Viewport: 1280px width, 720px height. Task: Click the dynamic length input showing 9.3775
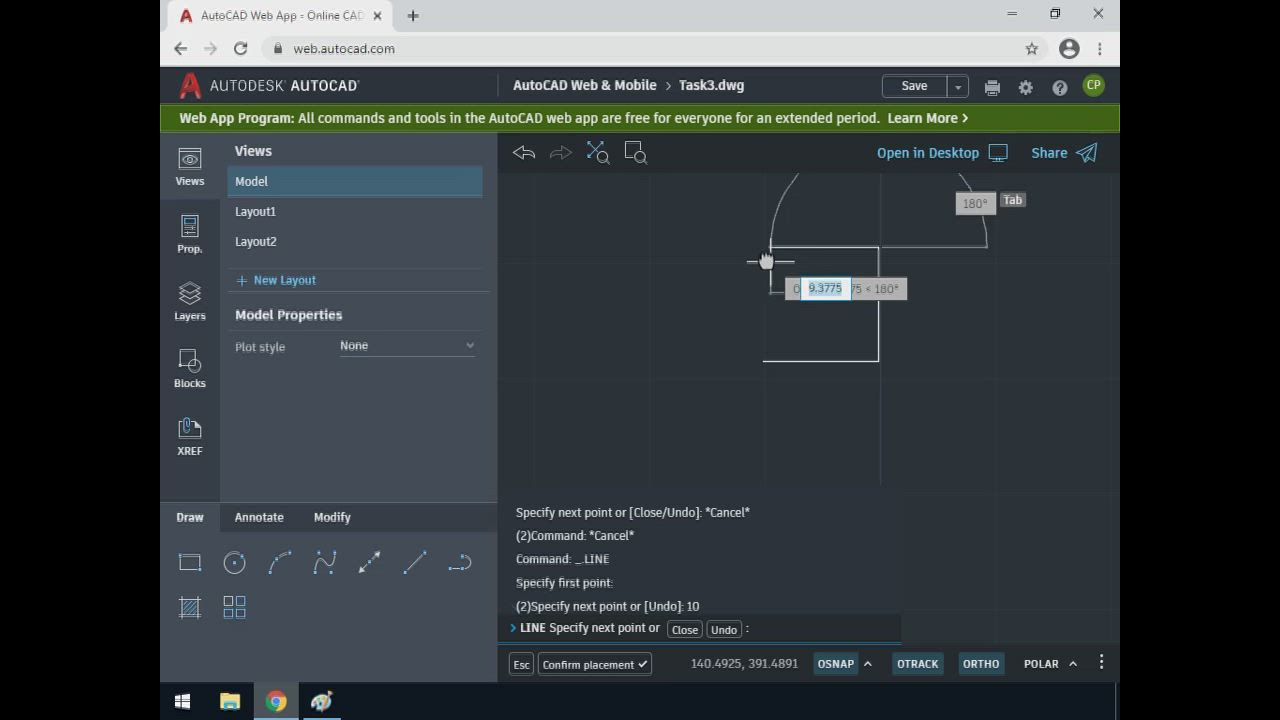tap(825, 289)
